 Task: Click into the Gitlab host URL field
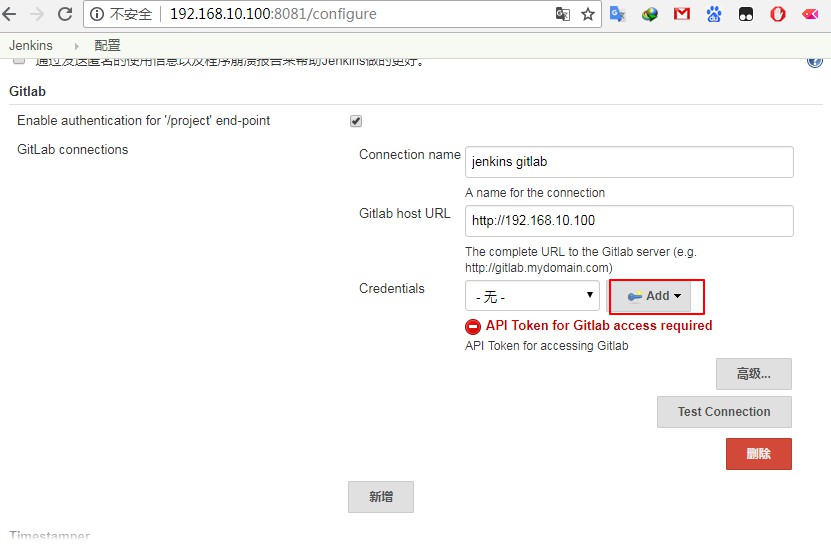pos(629,221)
